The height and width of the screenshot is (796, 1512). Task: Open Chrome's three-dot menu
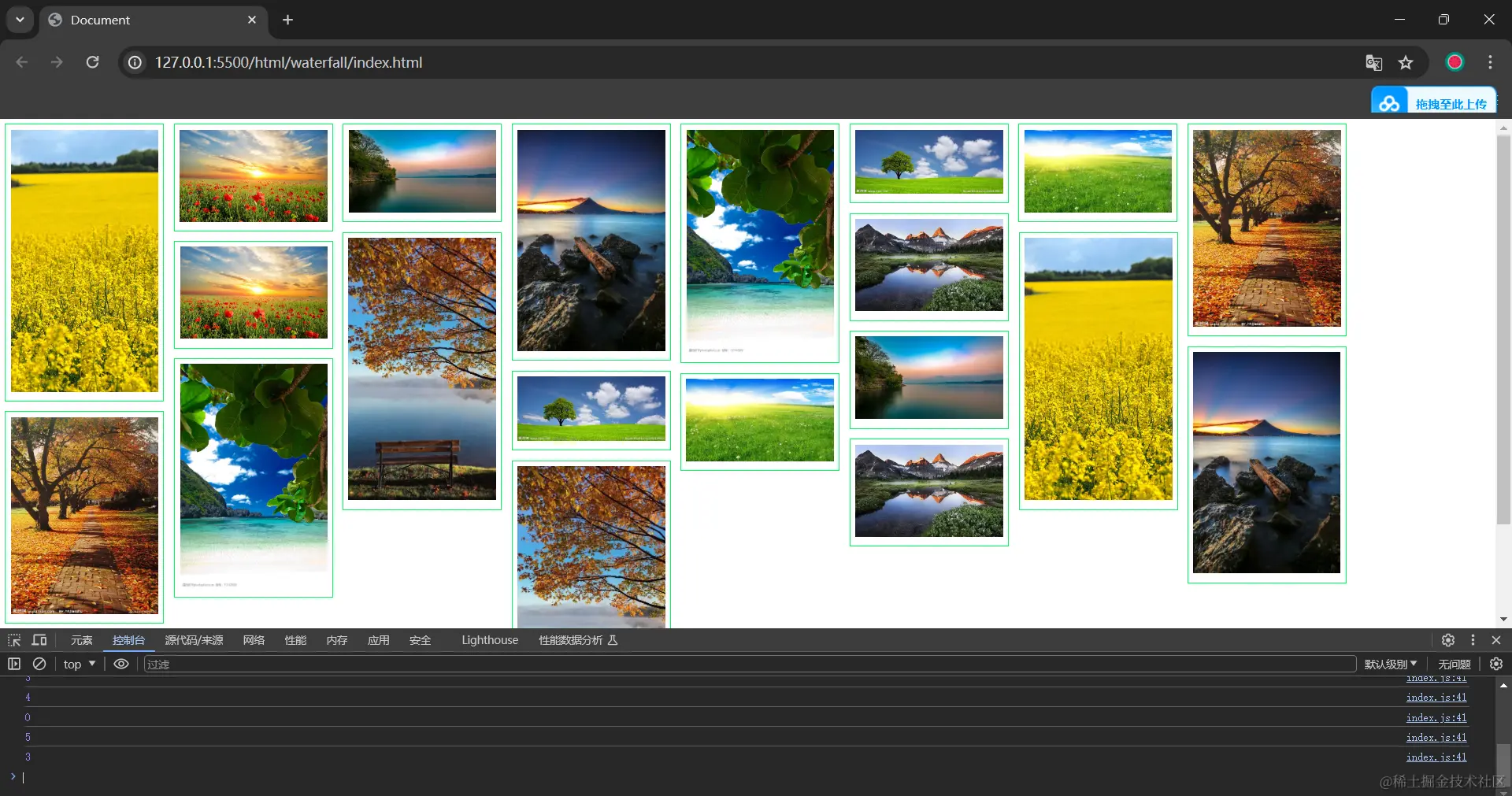[1490, 62]
